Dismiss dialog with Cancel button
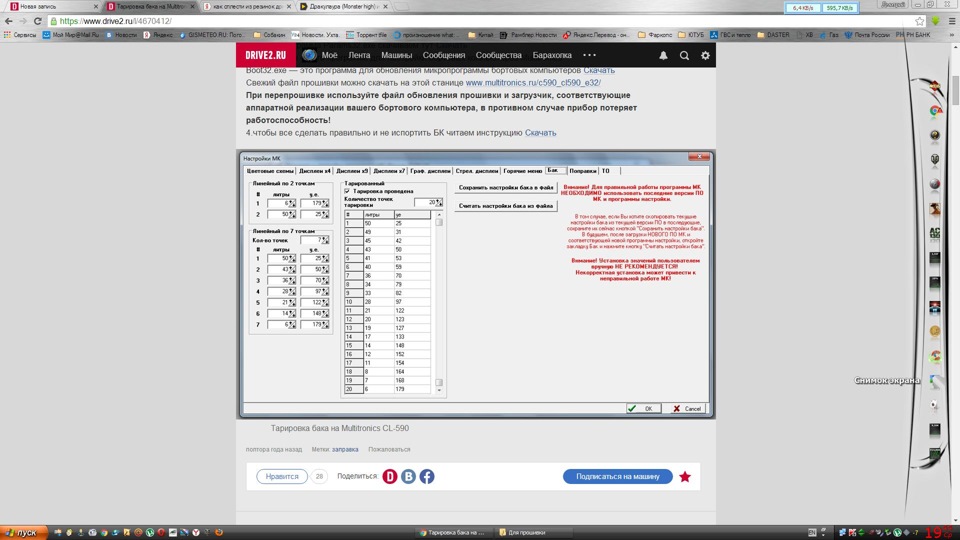The width and height of the screenshot is (960, 540). pyautogui.click(x=687, y=408)
